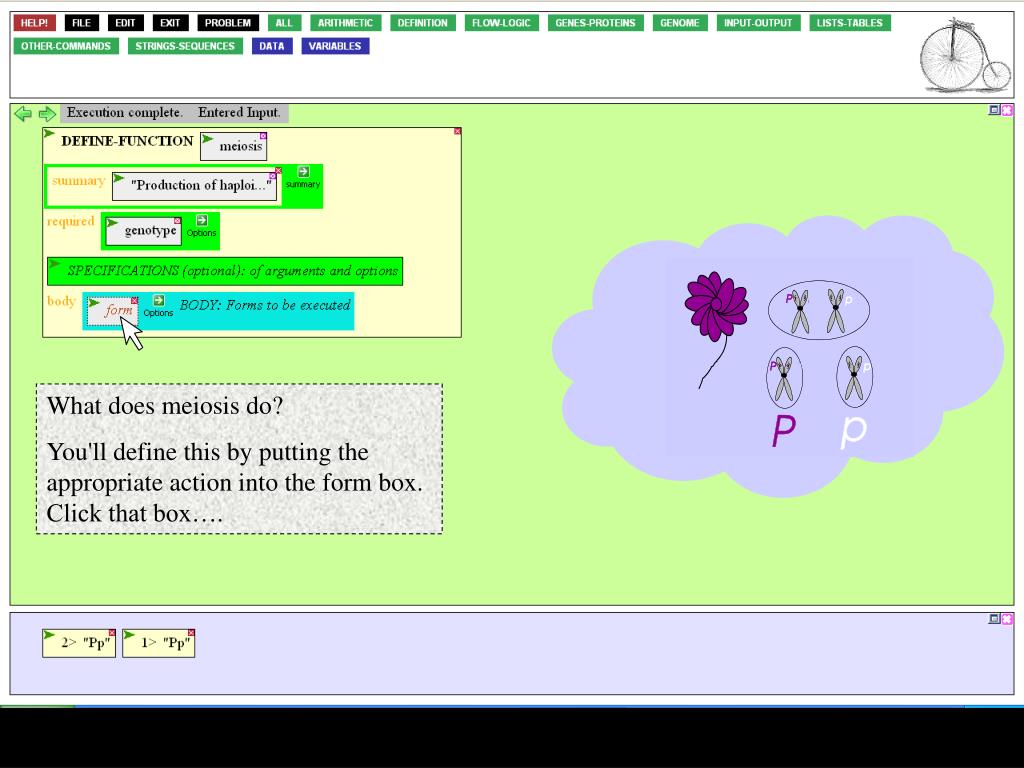Click the "Production of haploi..." summary box
Viewport: 1024px width, 768px height.
coord(197,186)
